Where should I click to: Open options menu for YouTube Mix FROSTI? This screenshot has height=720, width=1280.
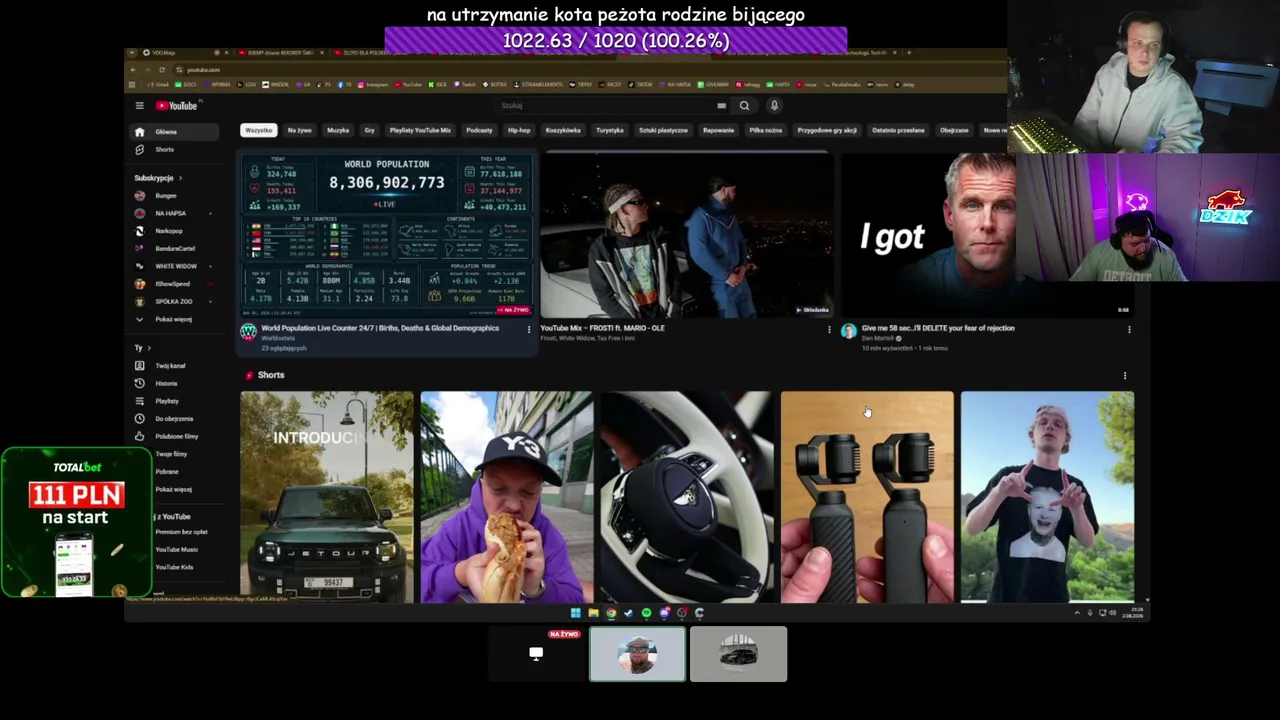tap(829, 329)
